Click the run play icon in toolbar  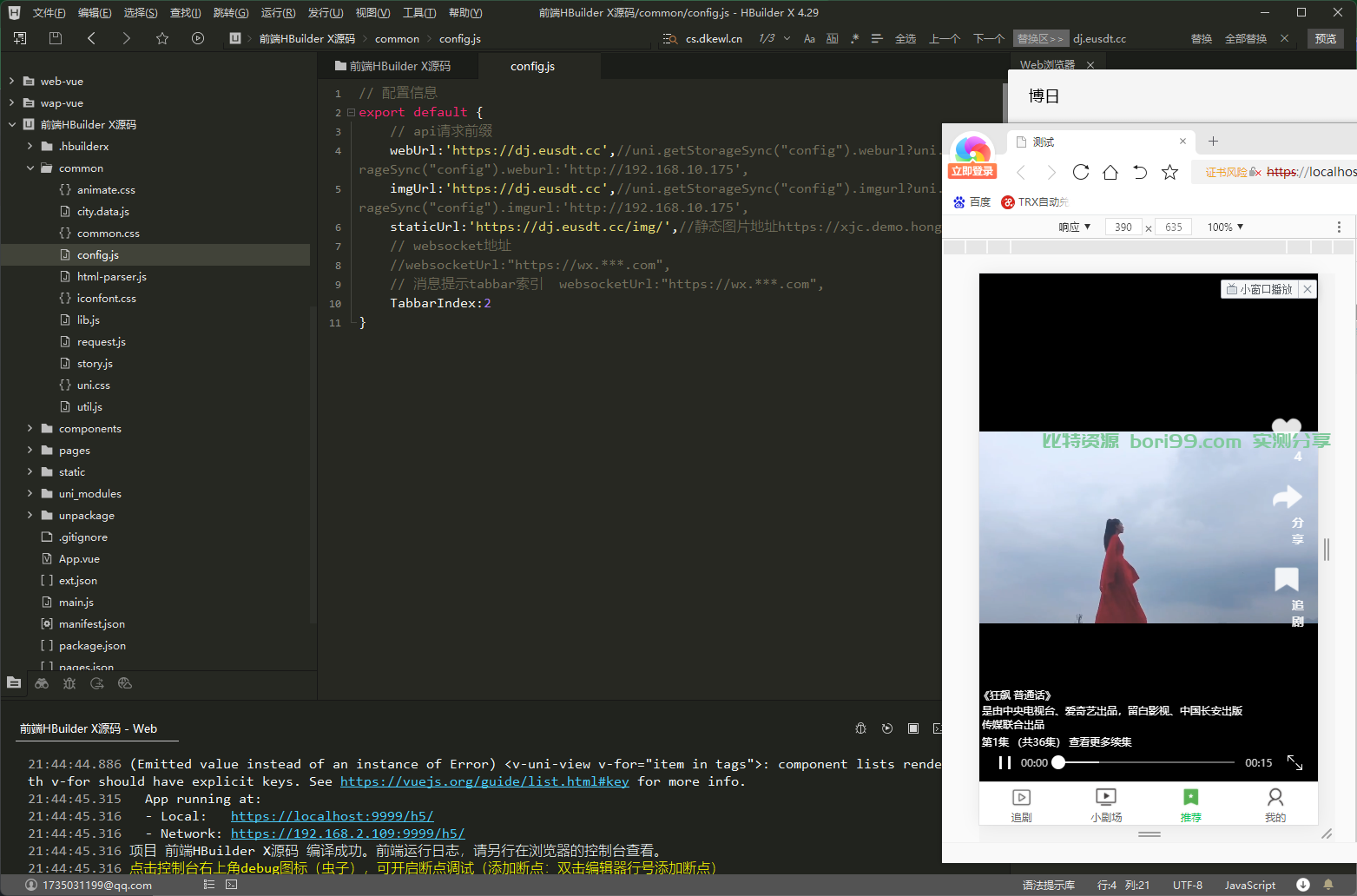click(198, 38)
